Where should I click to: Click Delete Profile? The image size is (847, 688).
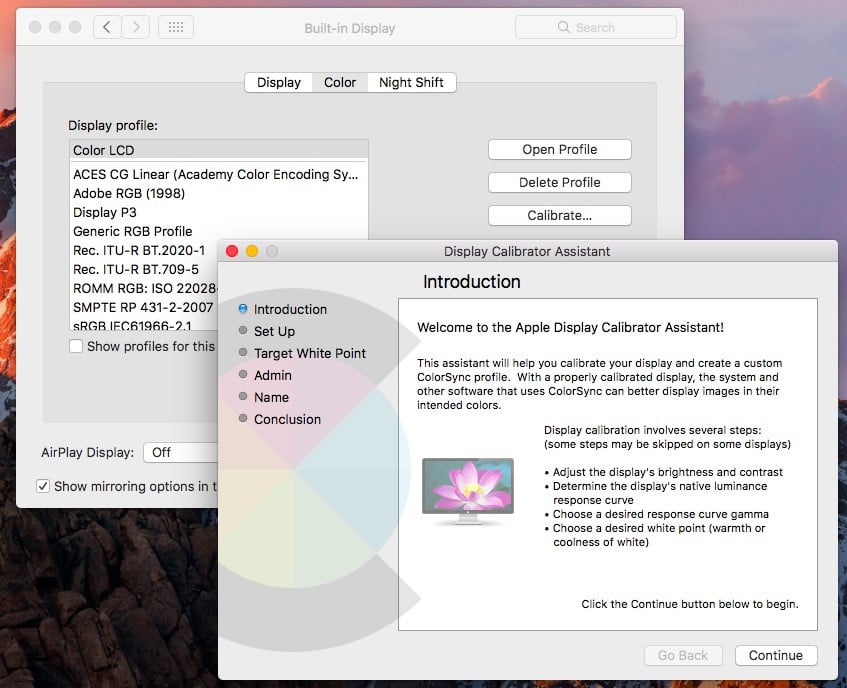pos(559,182)
